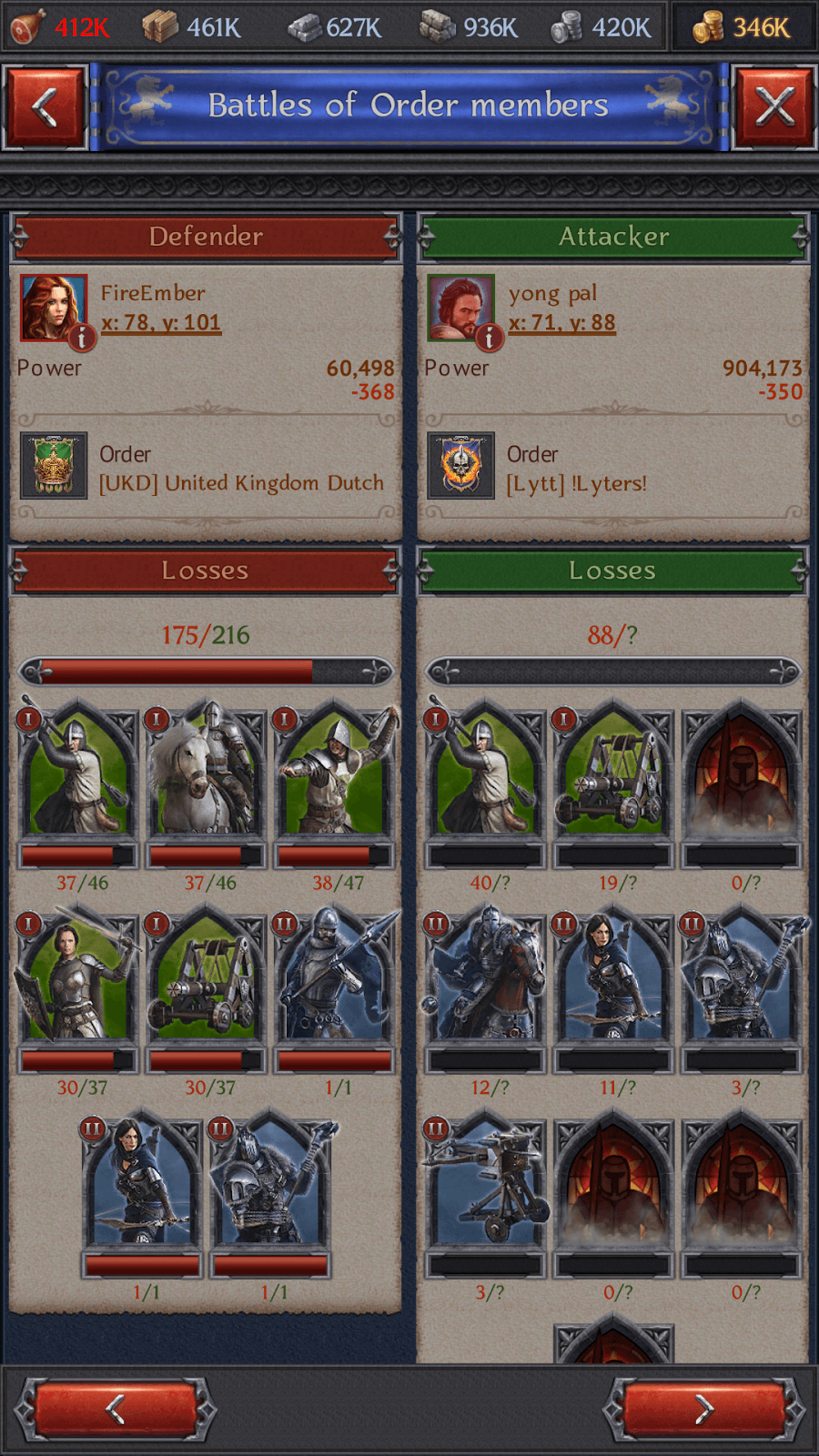
Task: Tap the wood resource icon
Action: [159, 27]
